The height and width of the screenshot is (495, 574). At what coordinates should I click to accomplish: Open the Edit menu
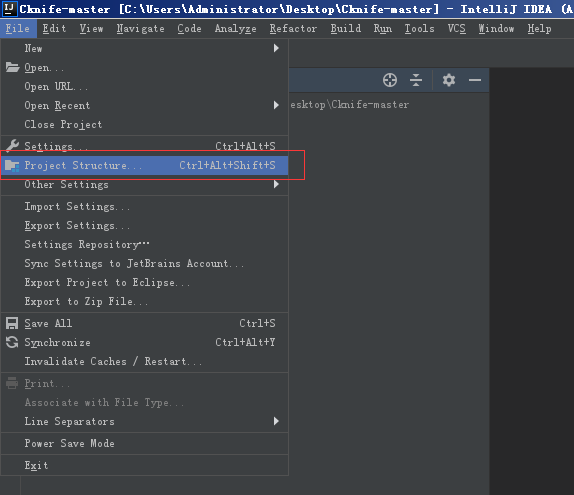[54, 29]
